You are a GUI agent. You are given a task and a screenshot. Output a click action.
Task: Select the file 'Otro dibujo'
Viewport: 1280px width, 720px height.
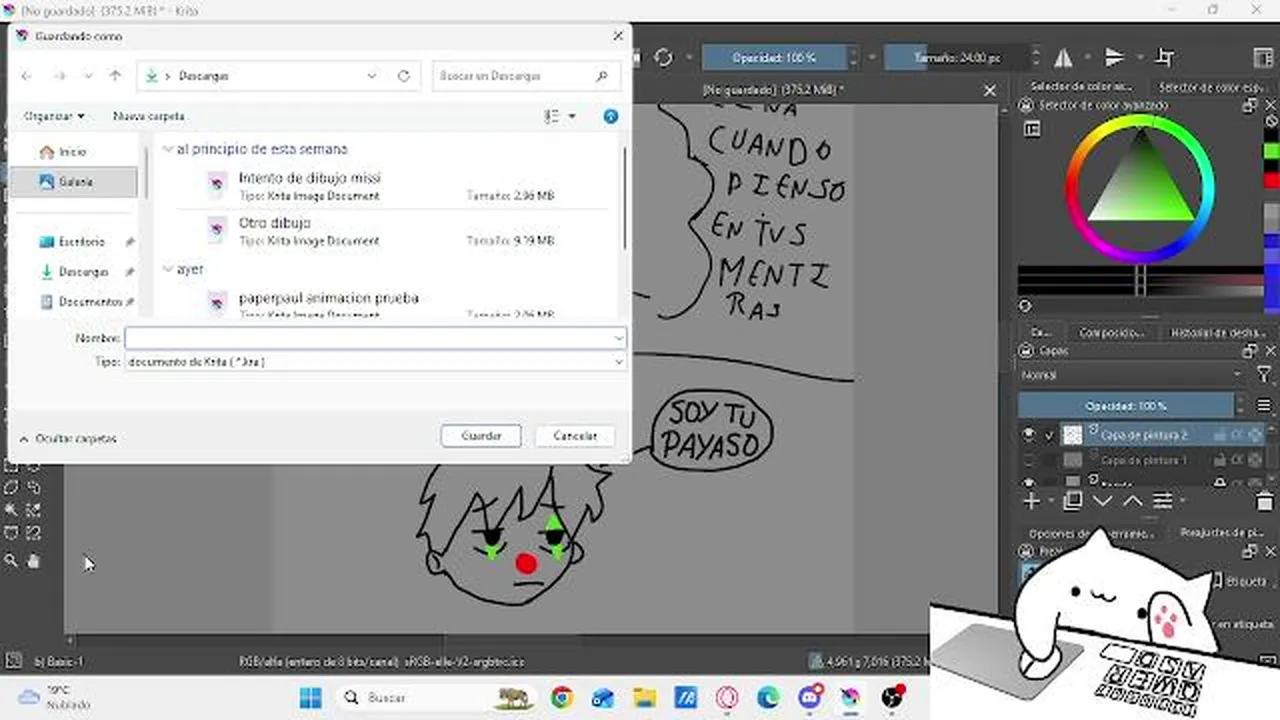point(392,231)
